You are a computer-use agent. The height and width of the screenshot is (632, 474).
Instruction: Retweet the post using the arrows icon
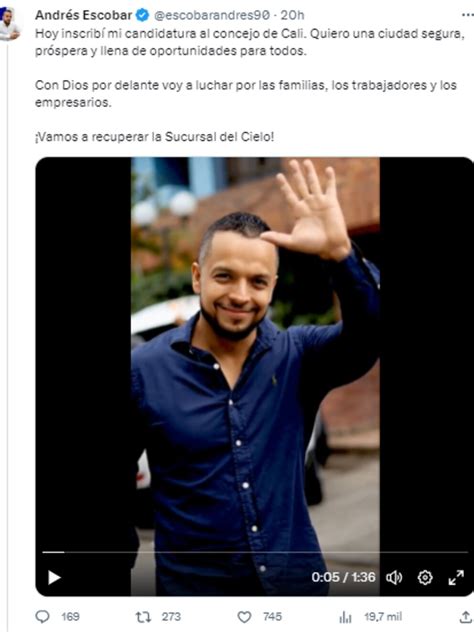pyautogui.click(x=143, y=617)
